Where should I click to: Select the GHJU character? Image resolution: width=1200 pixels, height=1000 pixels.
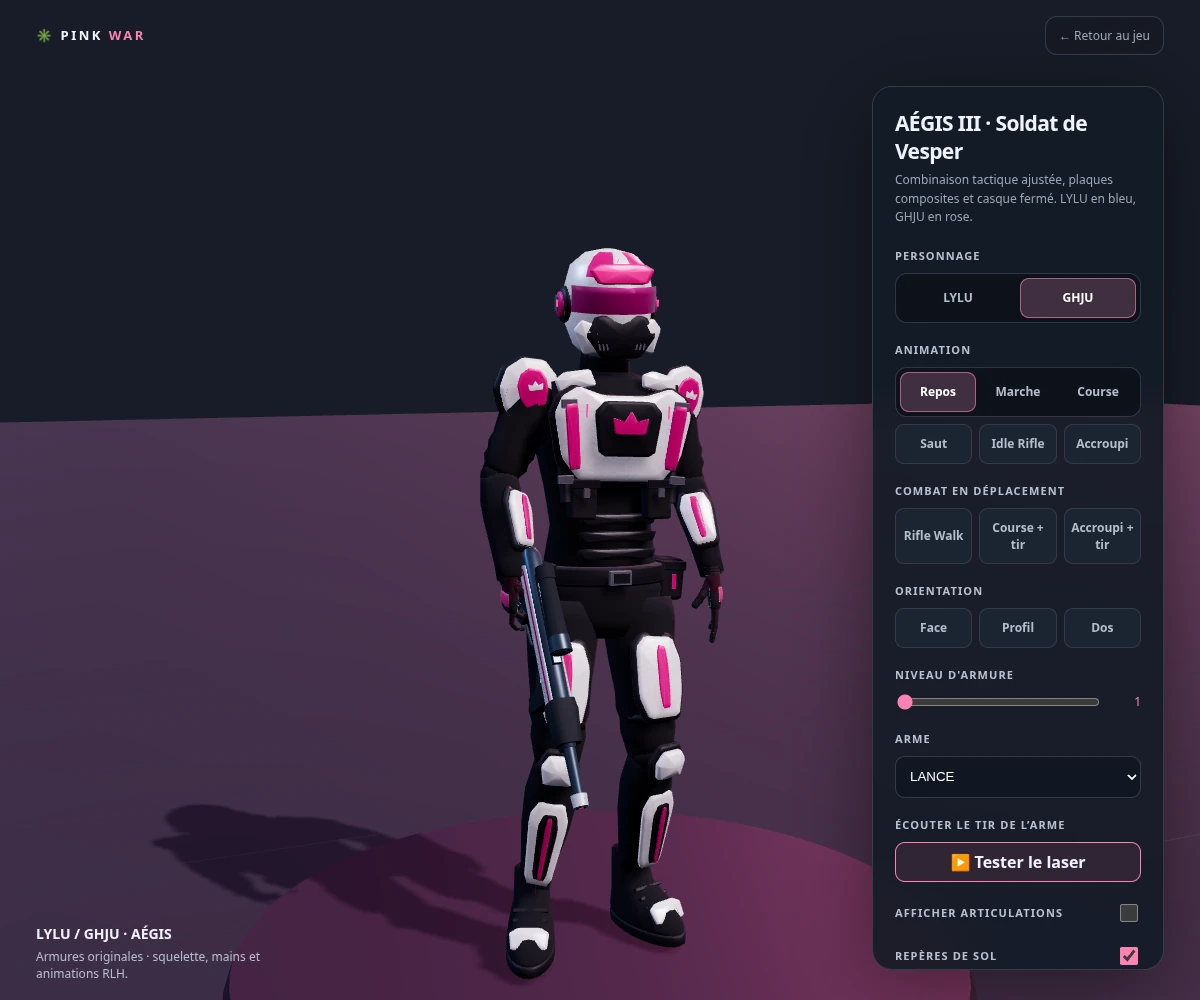pos(1078,298)
